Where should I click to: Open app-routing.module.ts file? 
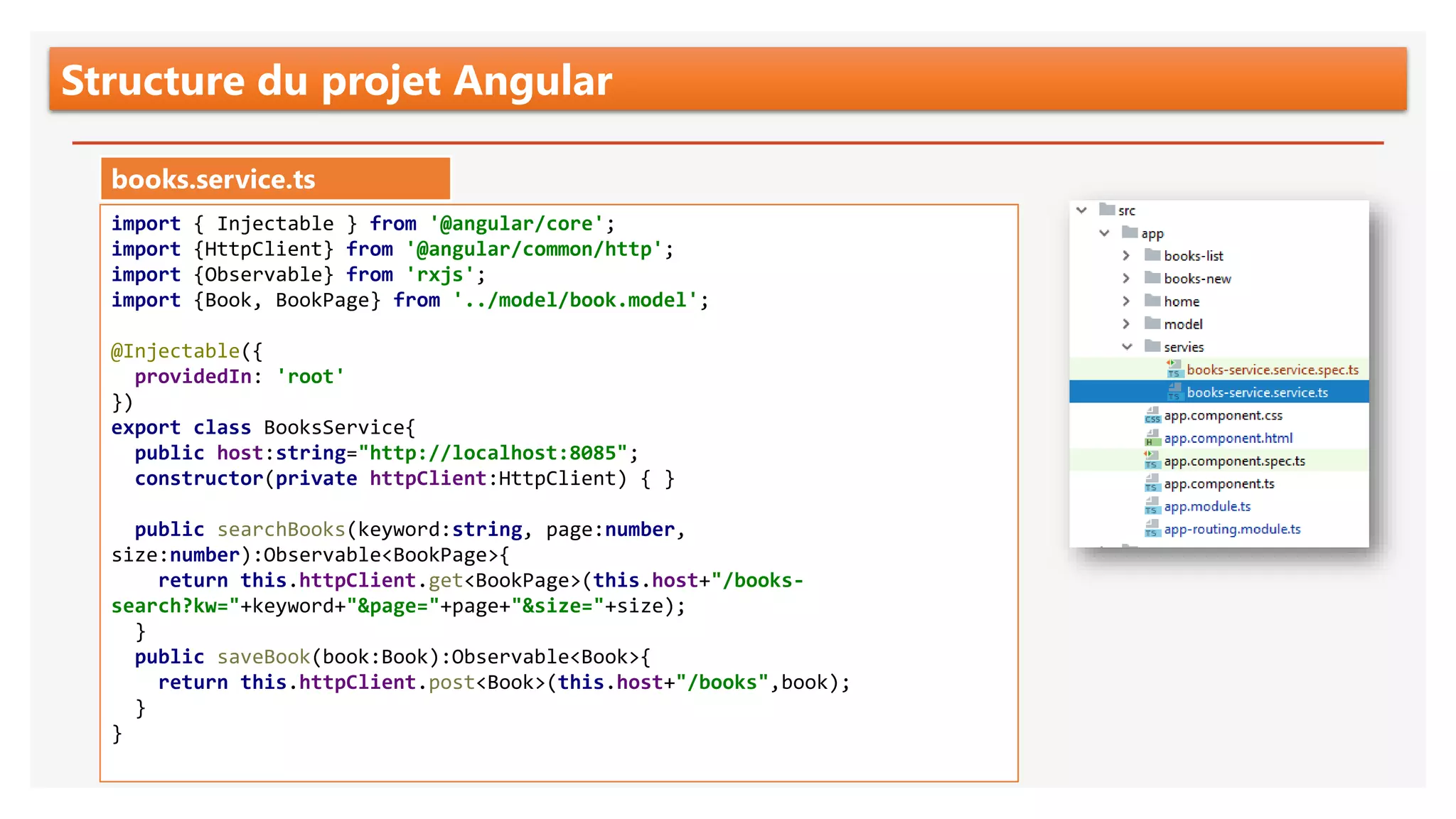(1232, 529)
